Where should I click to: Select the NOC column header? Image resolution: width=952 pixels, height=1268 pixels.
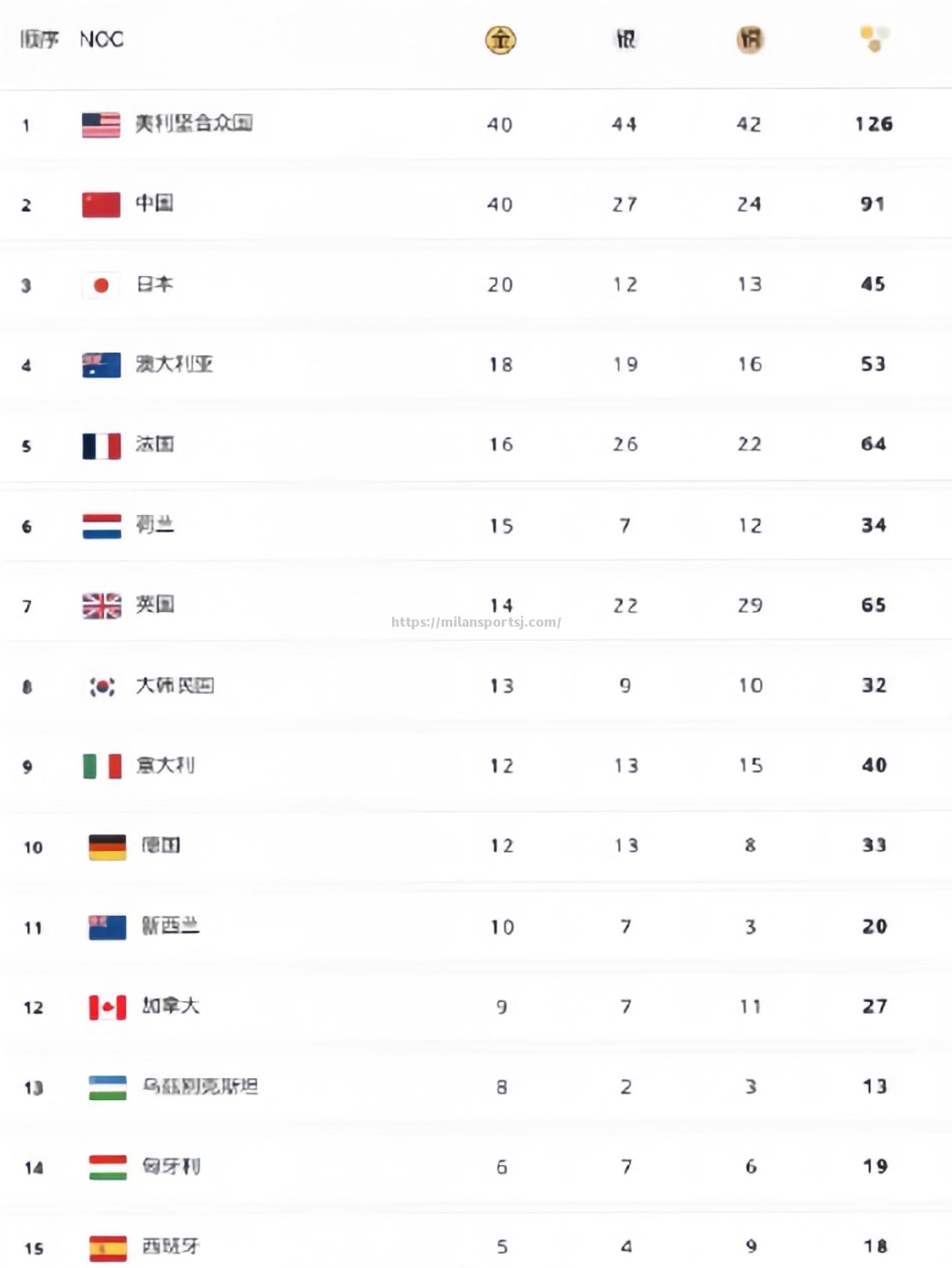[x=101, y=40]
